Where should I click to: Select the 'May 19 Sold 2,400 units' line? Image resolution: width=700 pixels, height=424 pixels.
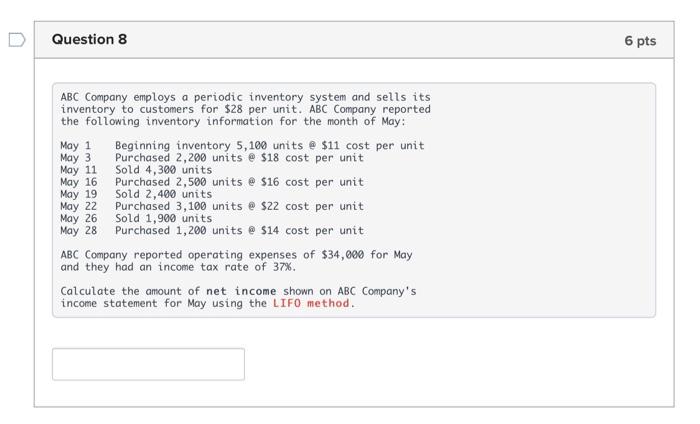[x=136, y=194]
